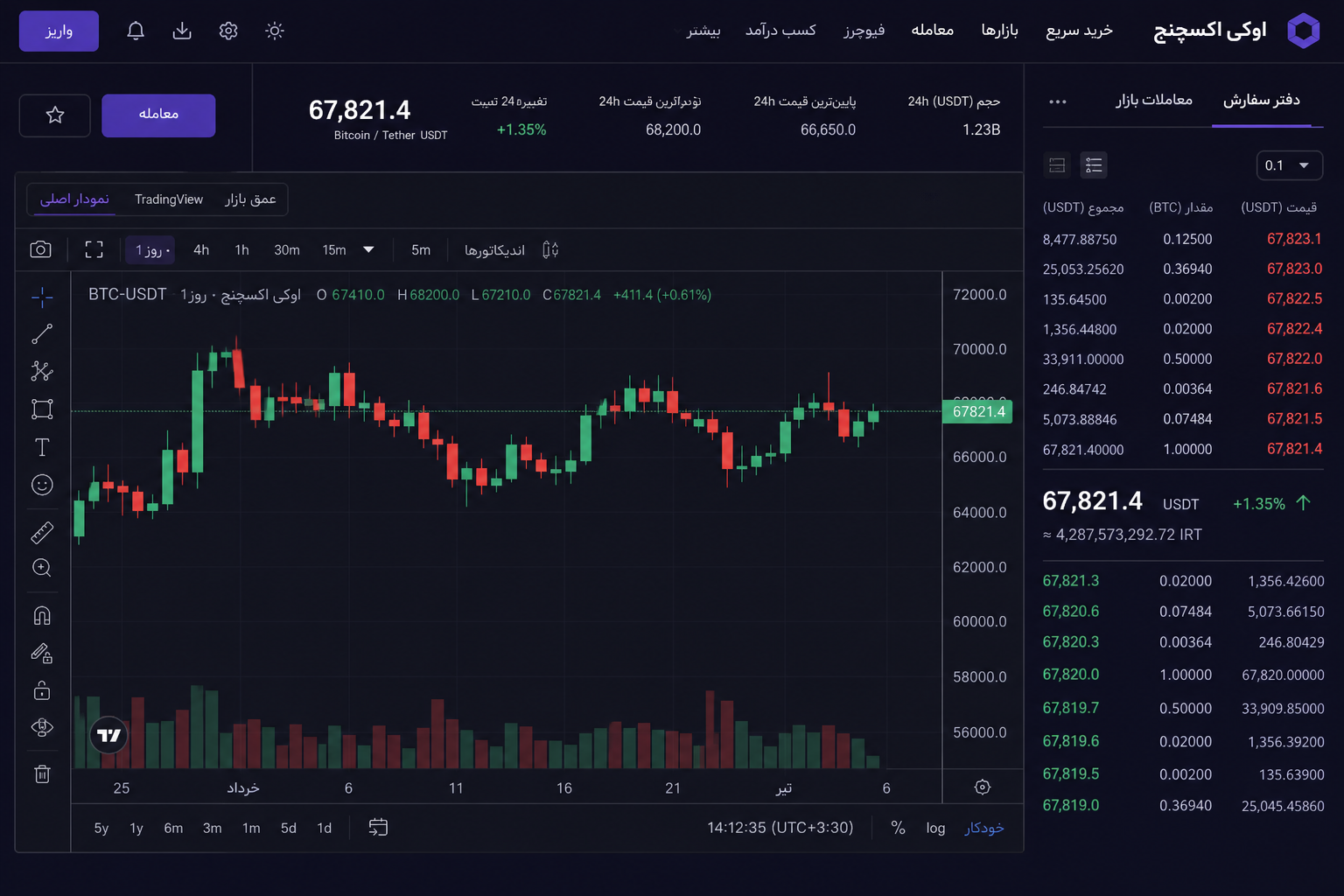Click ask price 67,823.1 row
This screenshot has width=1344, height=896.
tap(1183, 239)
